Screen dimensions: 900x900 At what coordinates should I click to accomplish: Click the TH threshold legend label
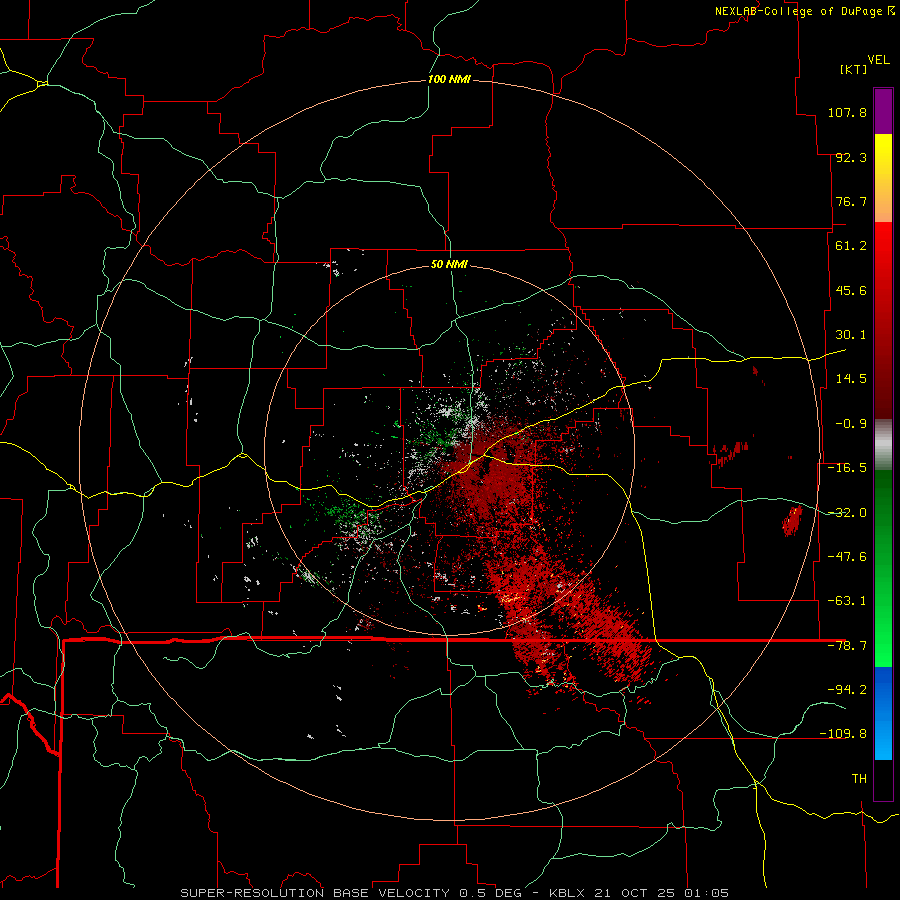pos(859,778)
